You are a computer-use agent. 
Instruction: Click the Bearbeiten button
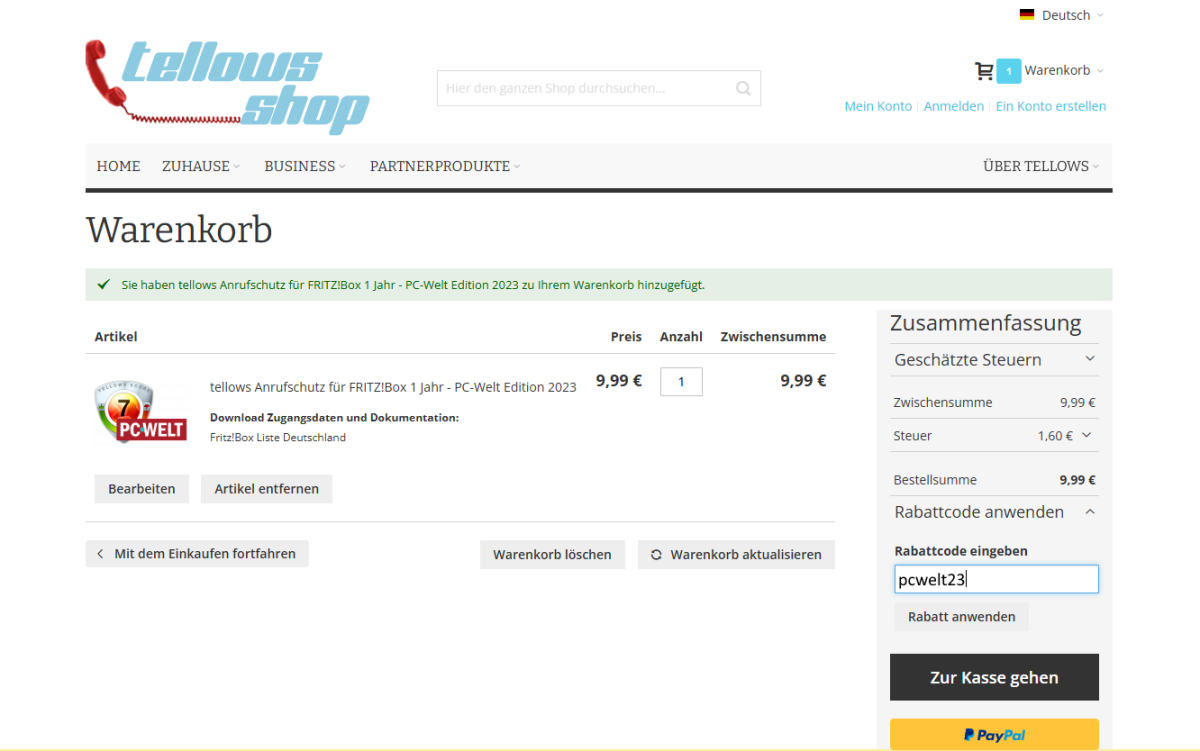click(142, 489)
